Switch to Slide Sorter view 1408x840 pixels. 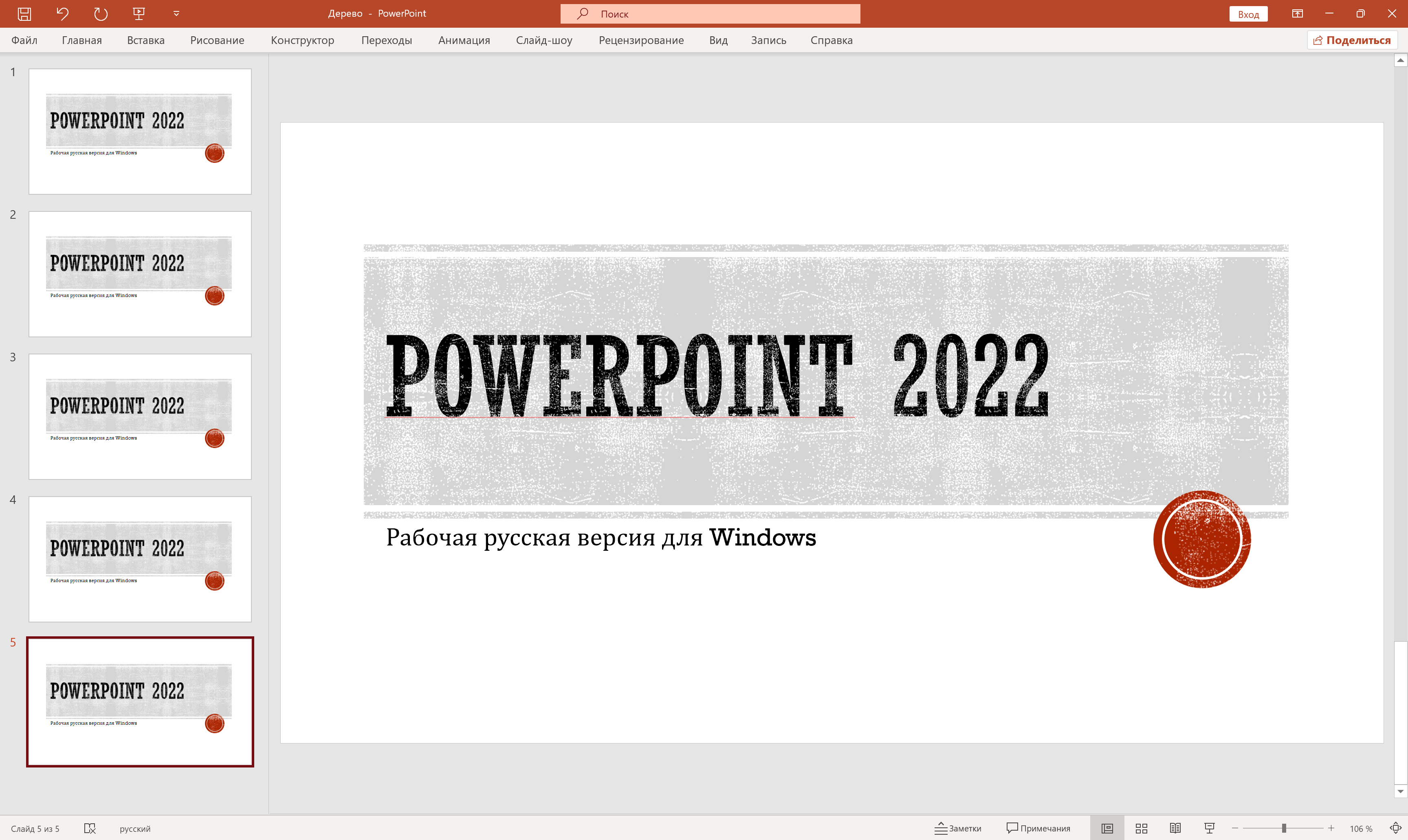(x=1142, y=827)
